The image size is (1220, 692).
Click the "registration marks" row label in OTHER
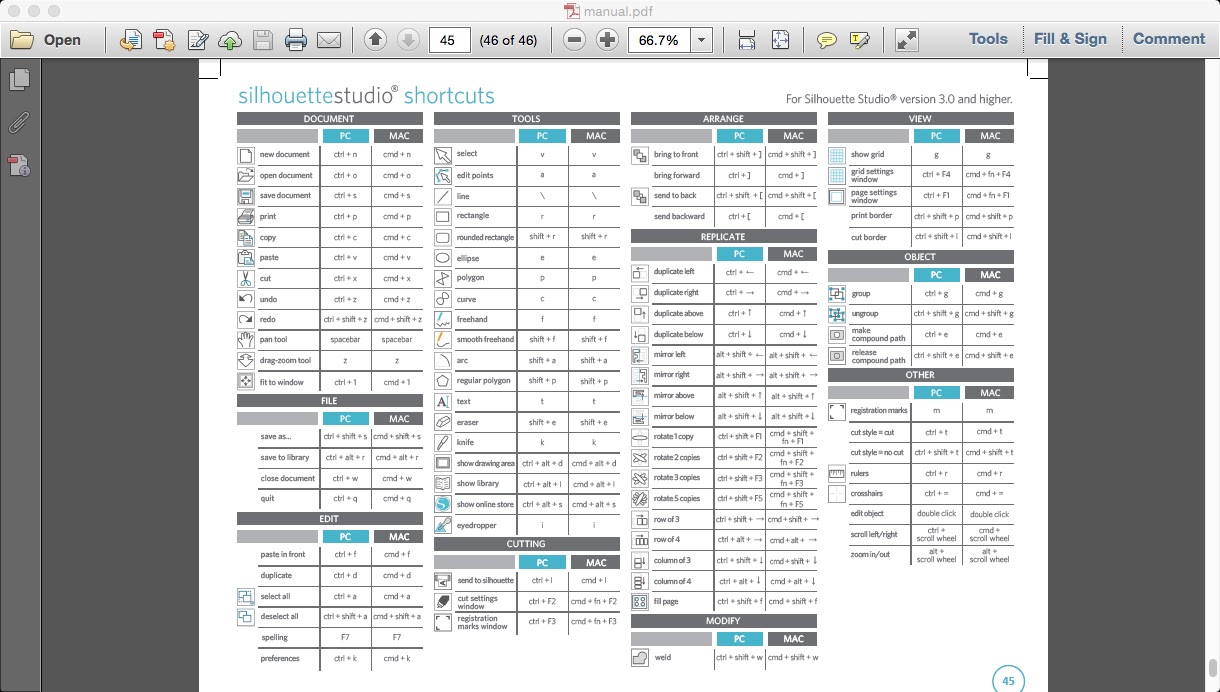pyautogui.click(x=879, y=411)
